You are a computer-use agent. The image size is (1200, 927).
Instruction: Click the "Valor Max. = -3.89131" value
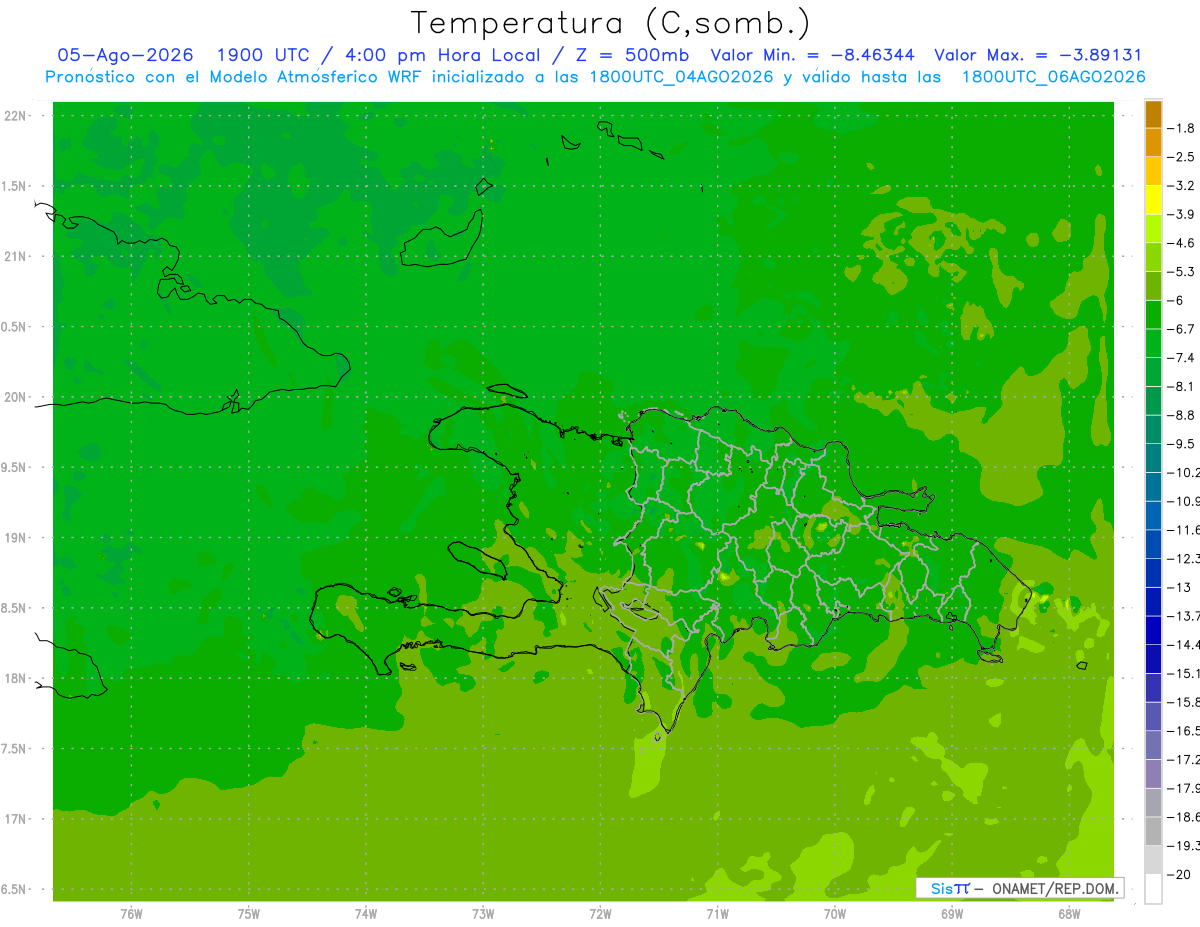[x=1038, y=55]
